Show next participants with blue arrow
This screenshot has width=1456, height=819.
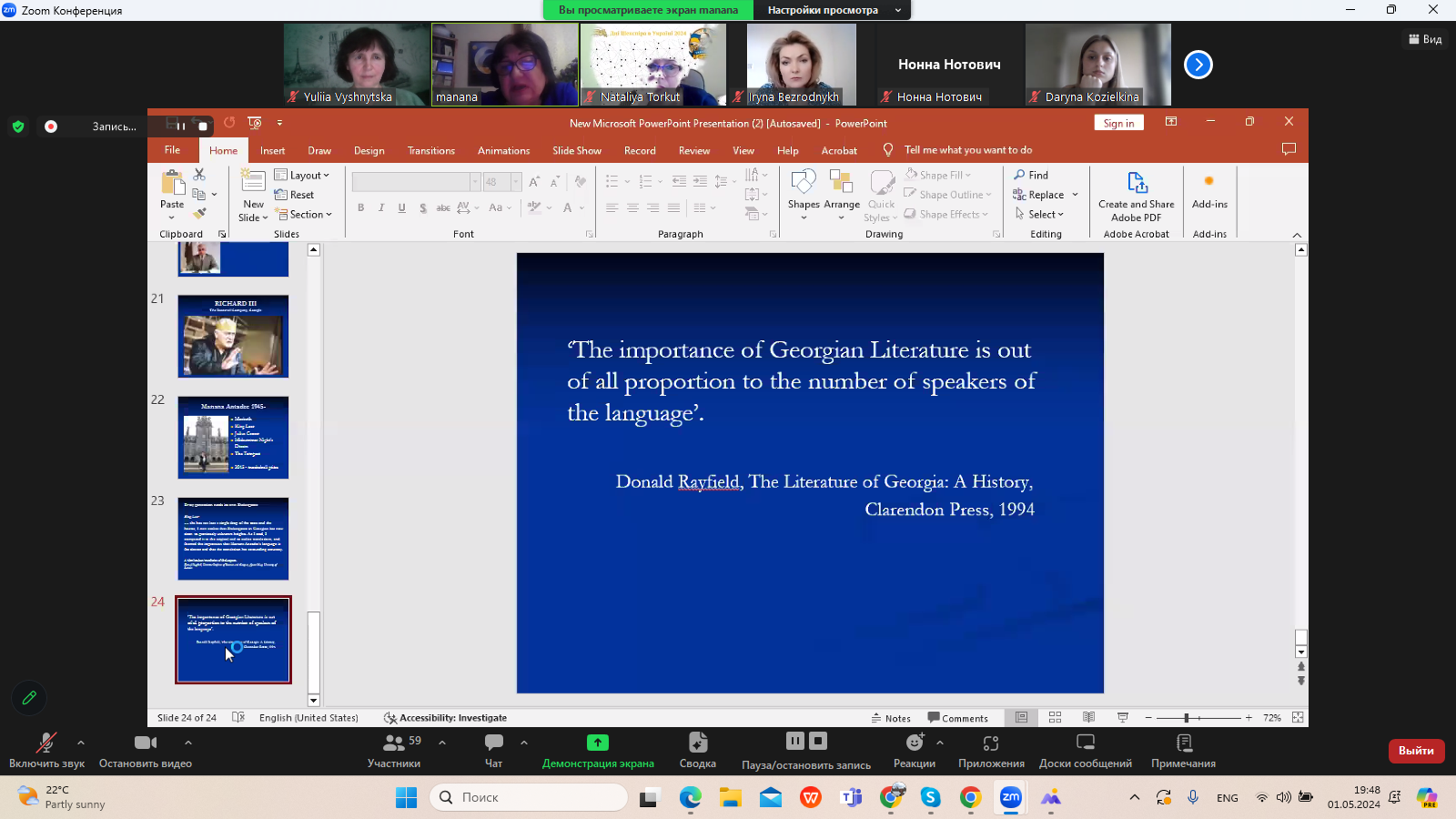point(1198,65)
